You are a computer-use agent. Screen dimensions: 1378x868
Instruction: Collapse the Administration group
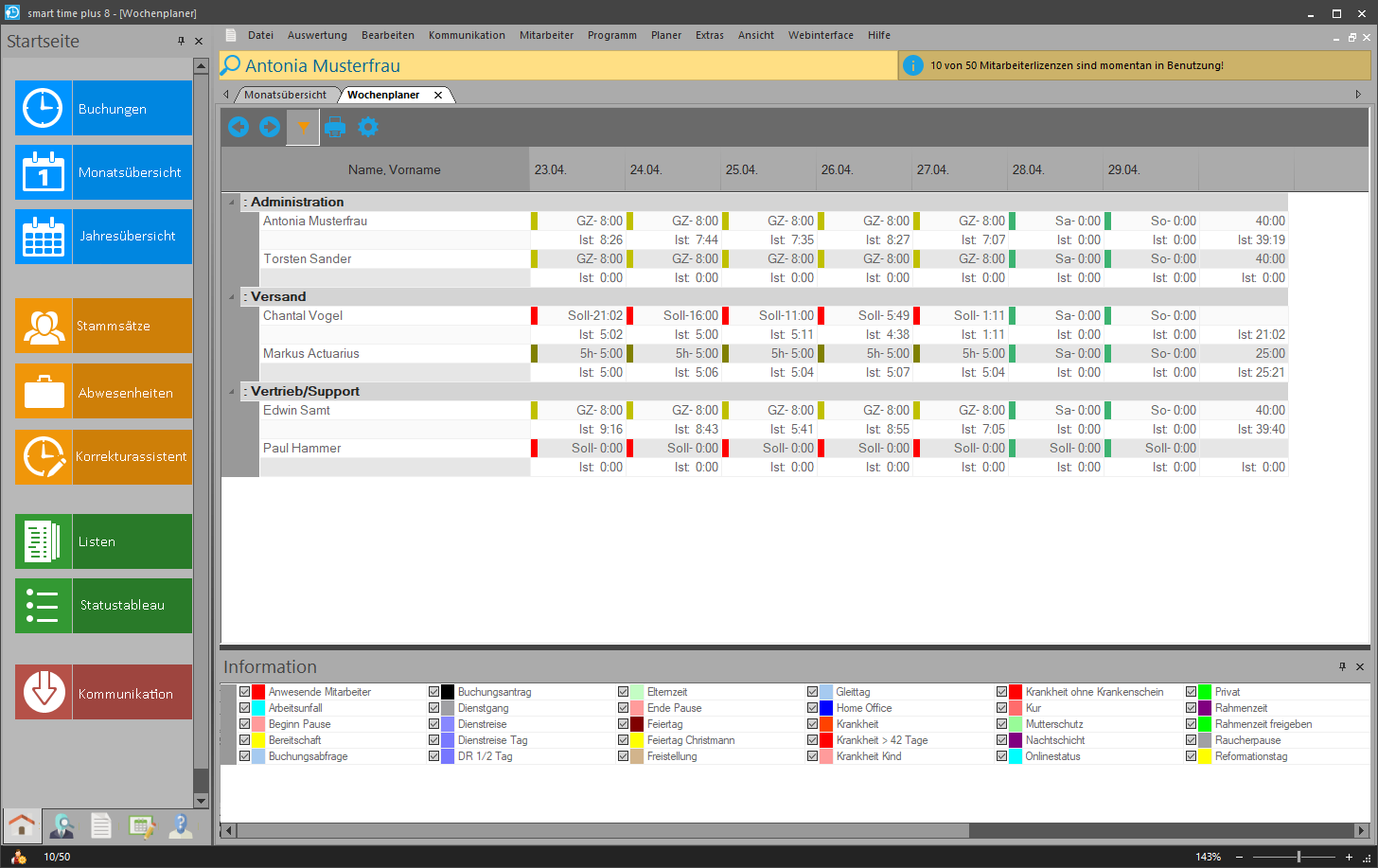[x=232, y=202]
